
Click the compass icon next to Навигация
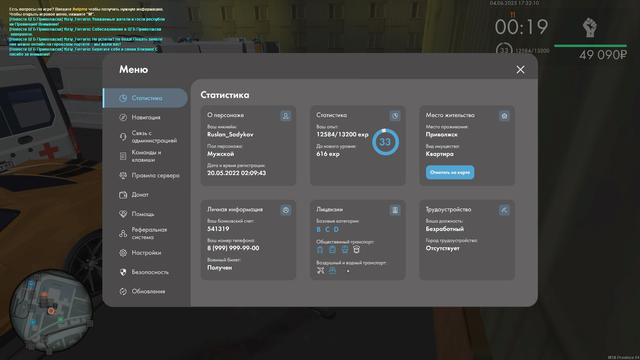click(x=123, y=118)
